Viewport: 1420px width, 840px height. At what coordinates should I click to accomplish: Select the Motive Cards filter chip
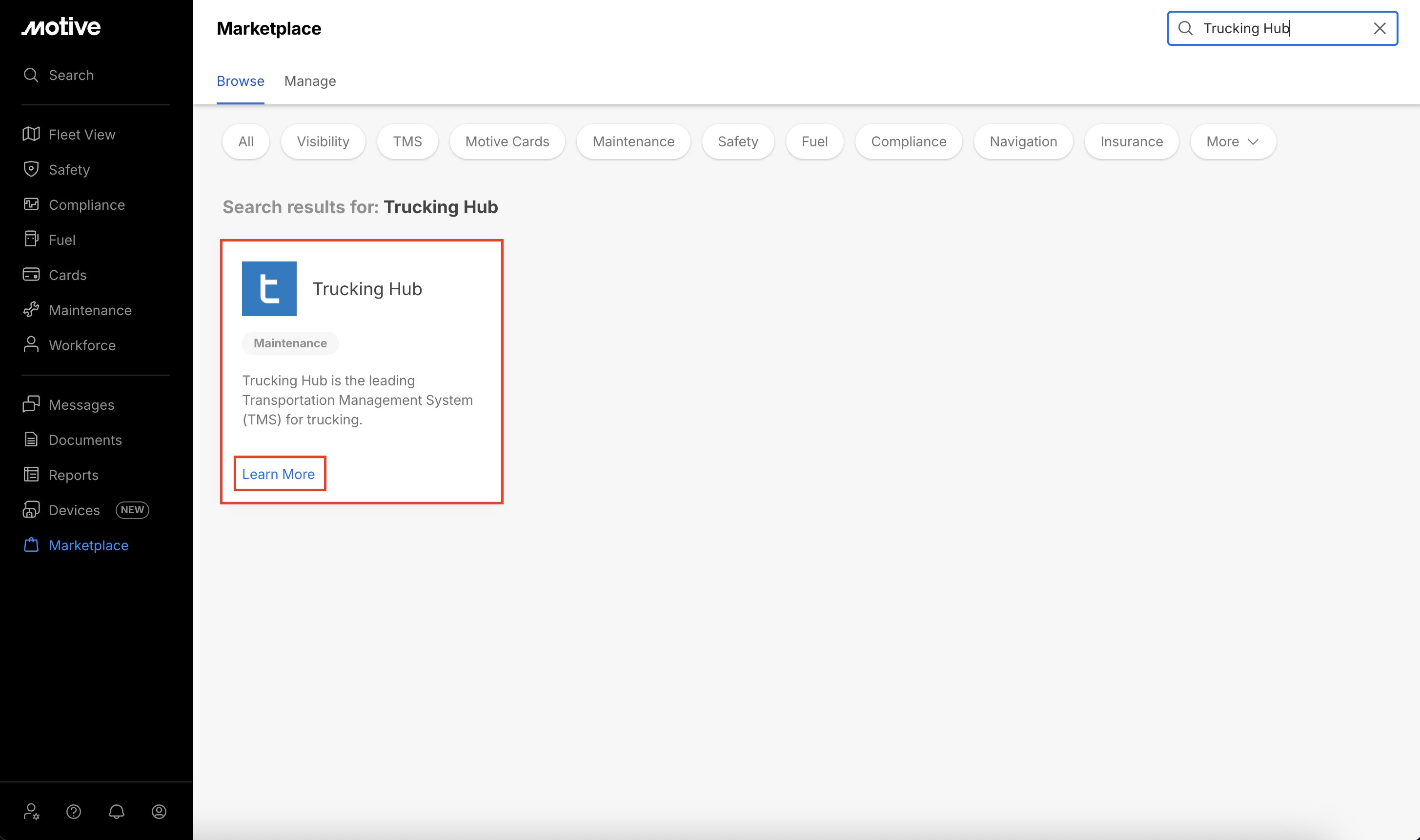(x=507, y=141)
